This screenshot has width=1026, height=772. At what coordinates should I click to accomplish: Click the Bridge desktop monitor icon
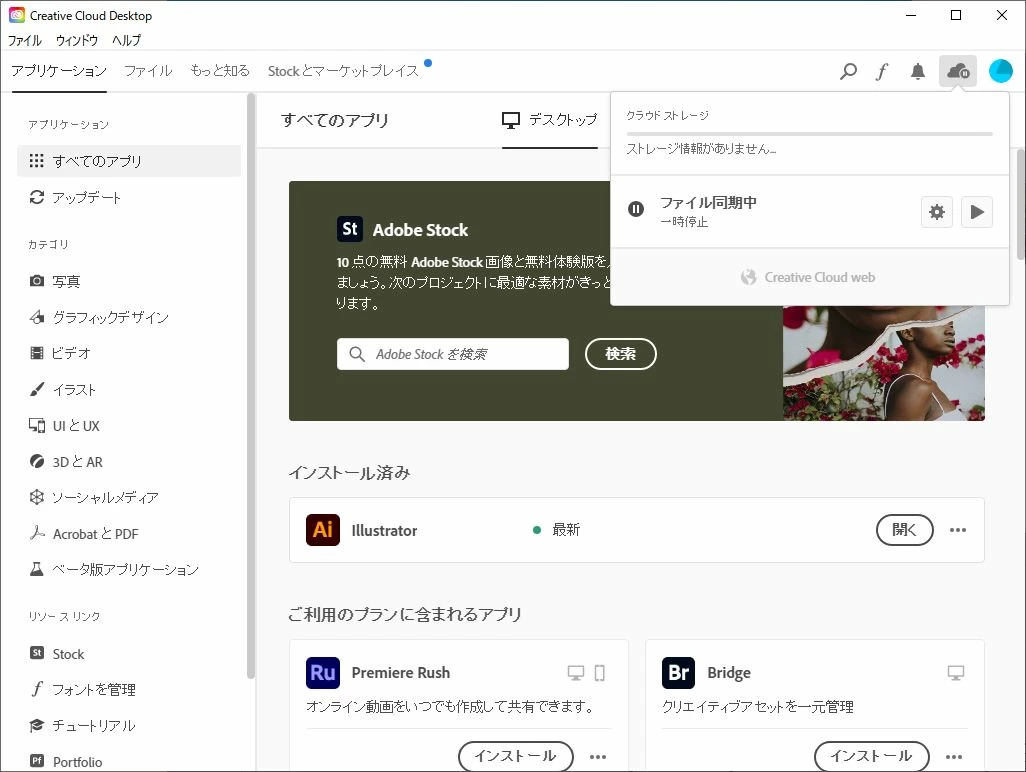(x=956, y=673)
